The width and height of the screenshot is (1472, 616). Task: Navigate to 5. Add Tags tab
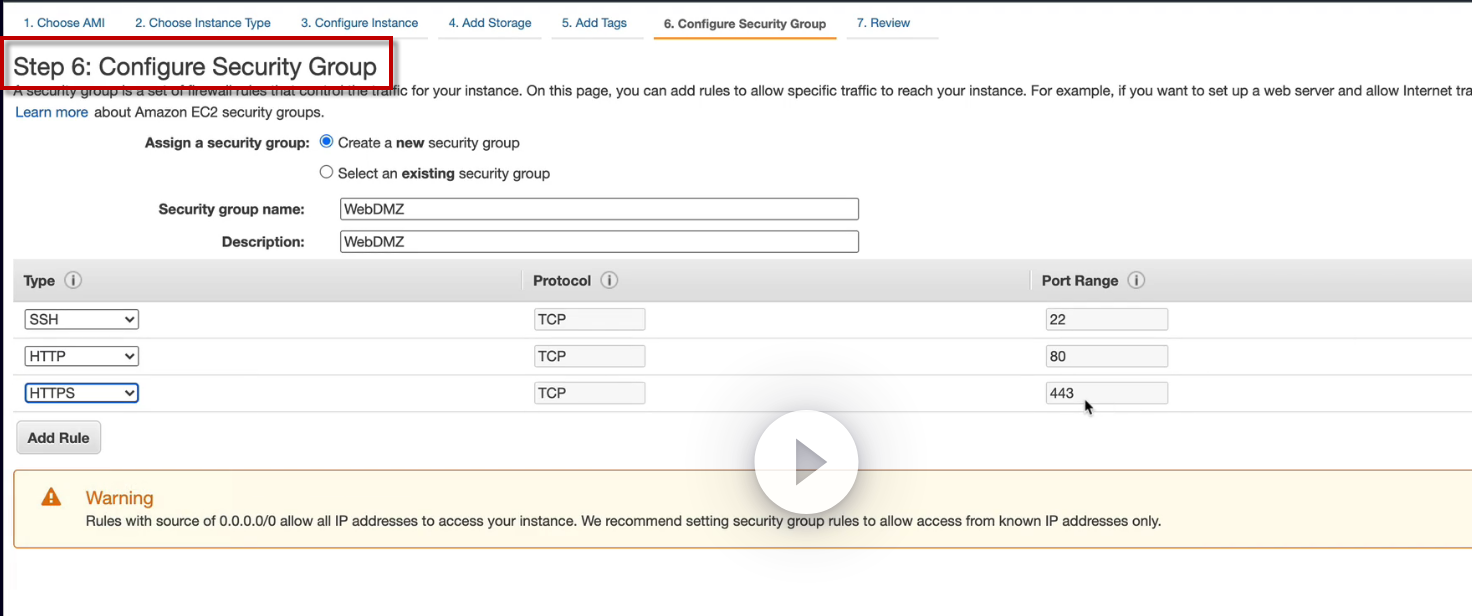(x=594, y=22)
